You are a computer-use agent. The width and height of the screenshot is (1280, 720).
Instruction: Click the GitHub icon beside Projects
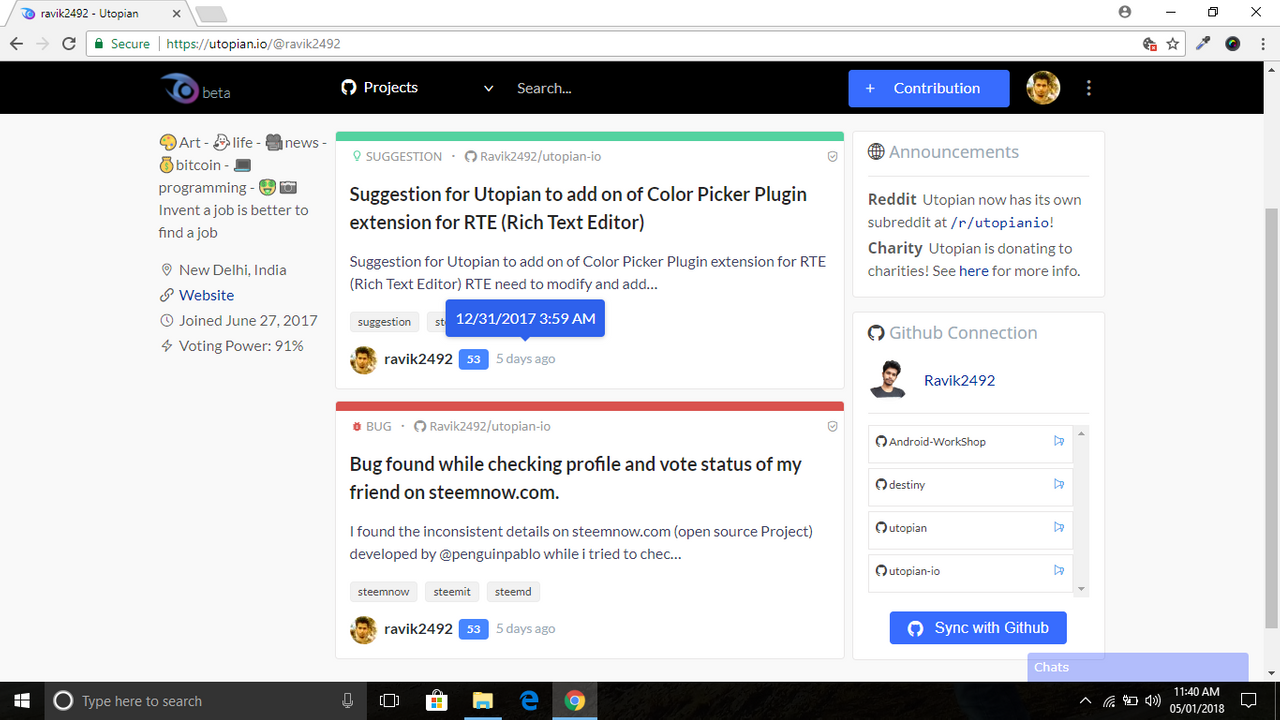pyautogui.click(x=348, y=88)
